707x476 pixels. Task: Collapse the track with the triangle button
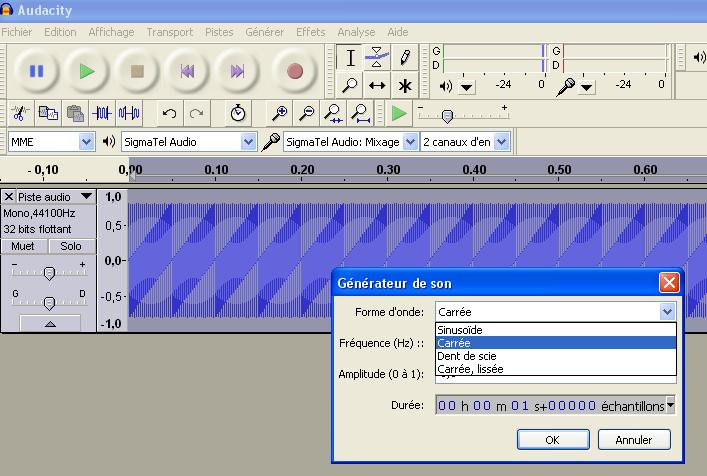50,323
